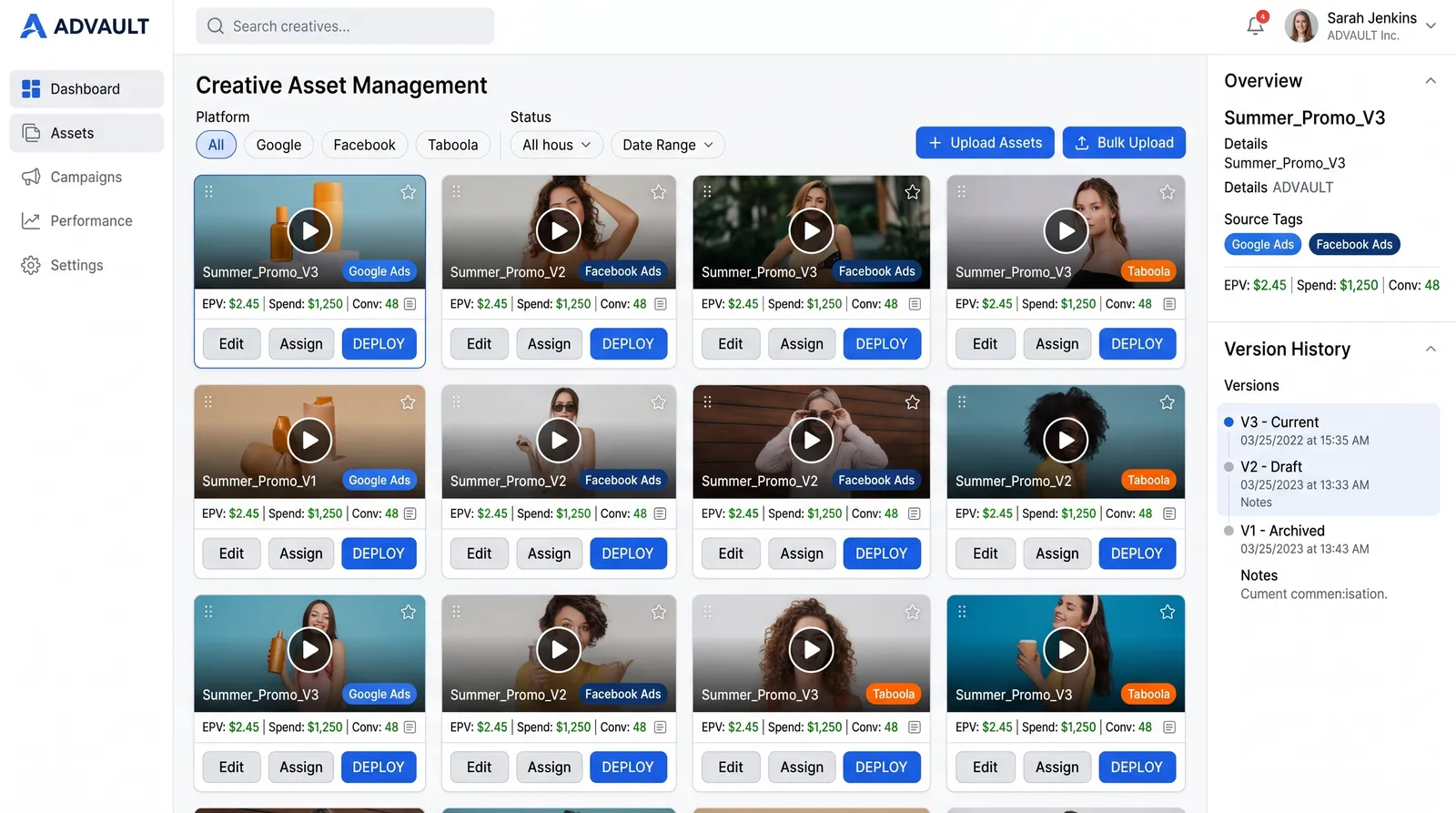This screenshot has width=1456, height=813.
Task: Expand the user account menu chevron
Action: click(1431, 25)
